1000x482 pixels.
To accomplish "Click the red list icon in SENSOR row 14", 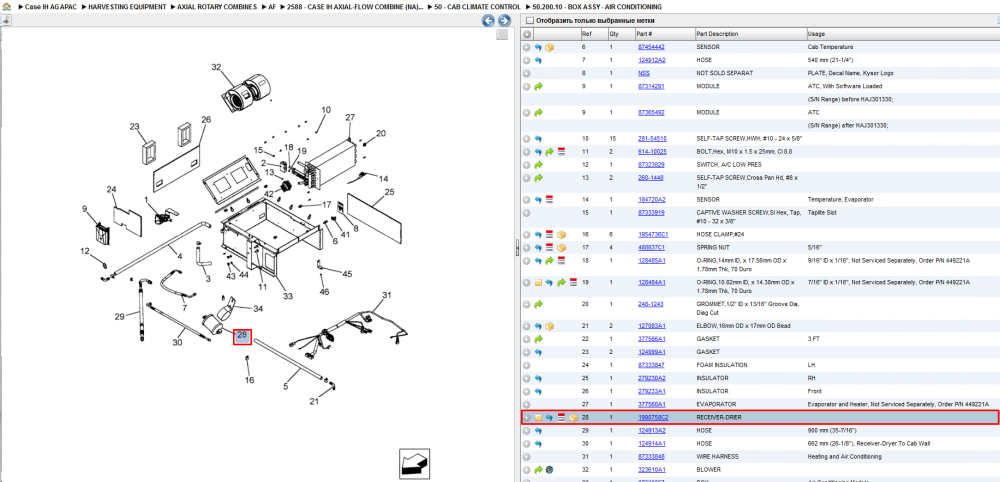I will pos(549,200).
